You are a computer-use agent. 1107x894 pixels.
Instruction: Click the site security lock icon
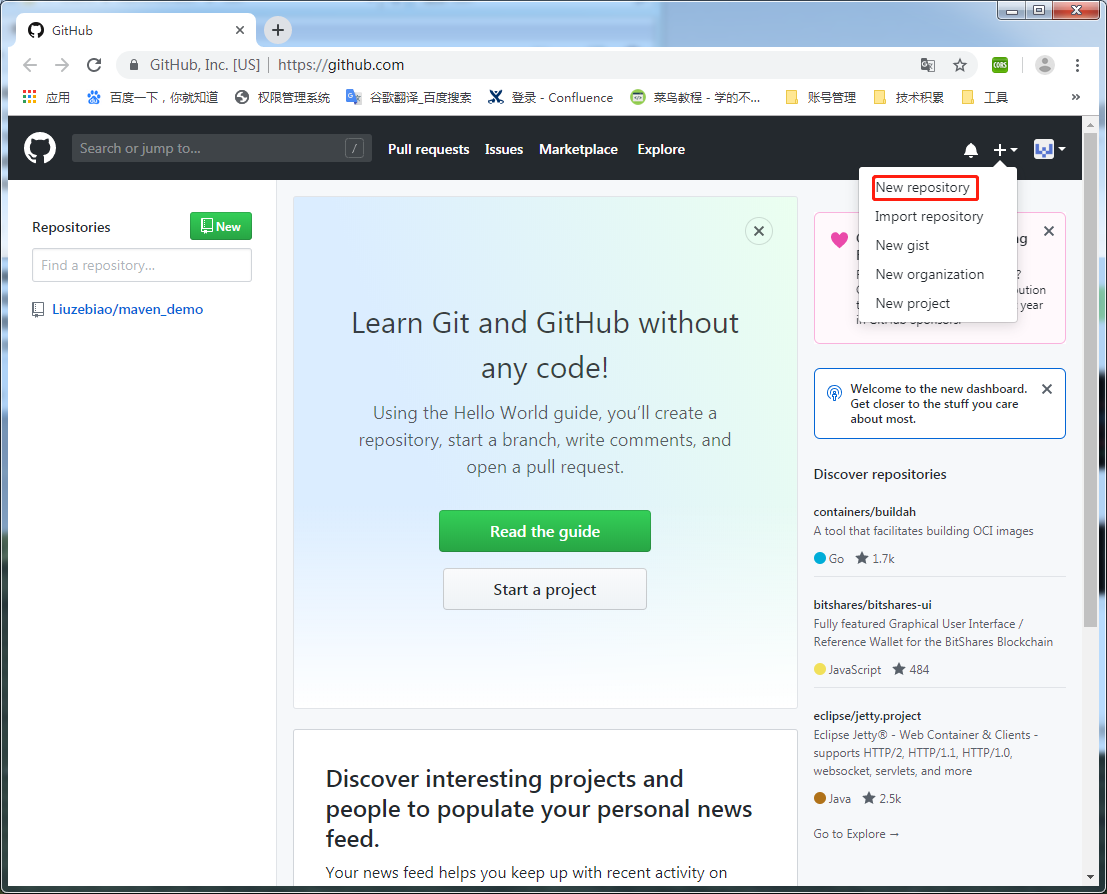[x=133, y=65]
